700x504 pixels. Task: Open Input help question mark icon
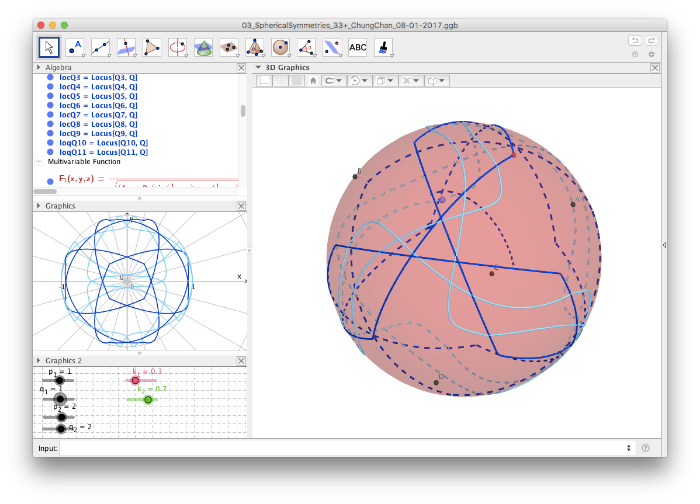tap(646, 448)
